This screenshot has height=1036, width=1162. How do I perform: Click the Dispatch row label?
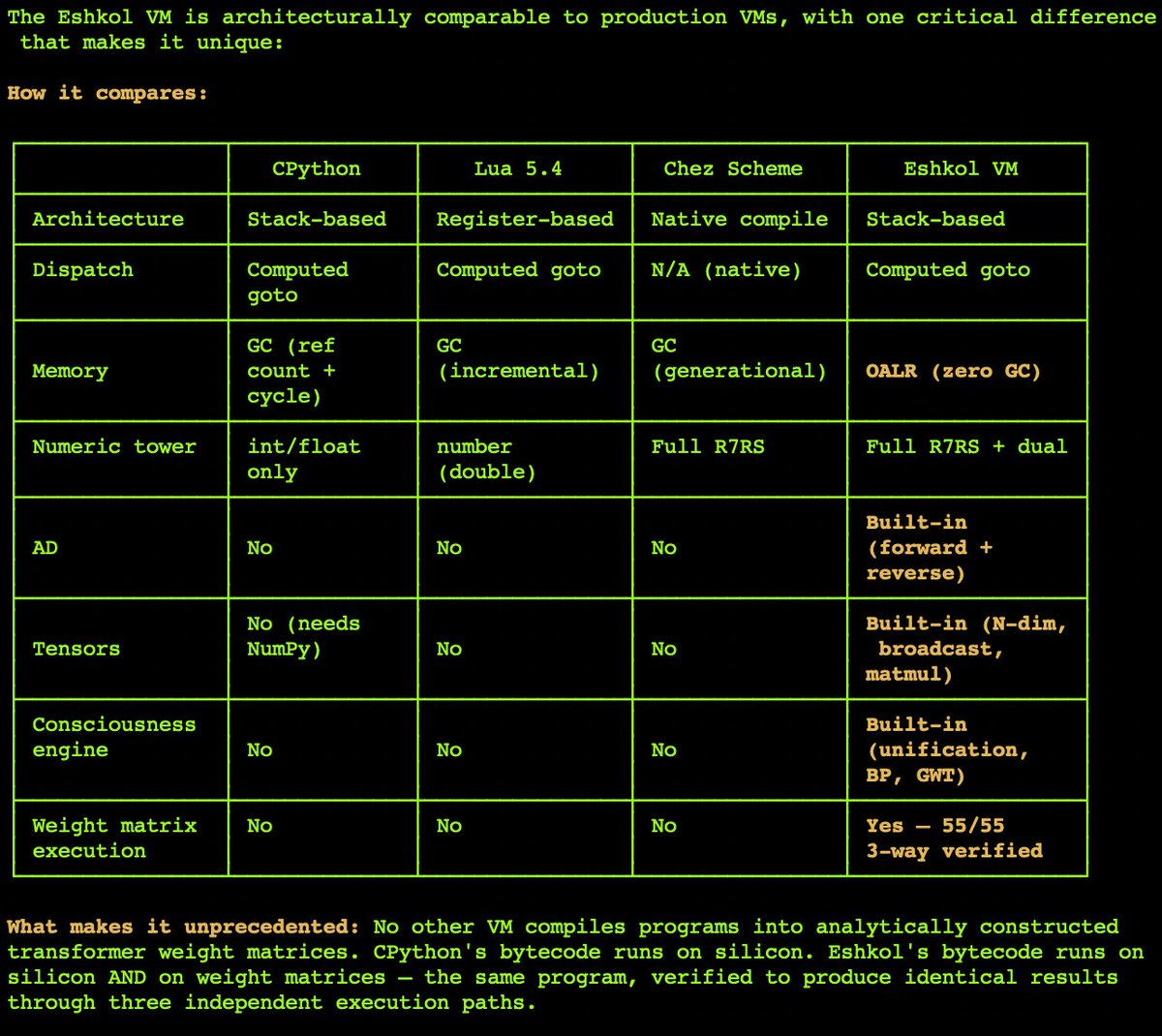[x=82, y=270]
